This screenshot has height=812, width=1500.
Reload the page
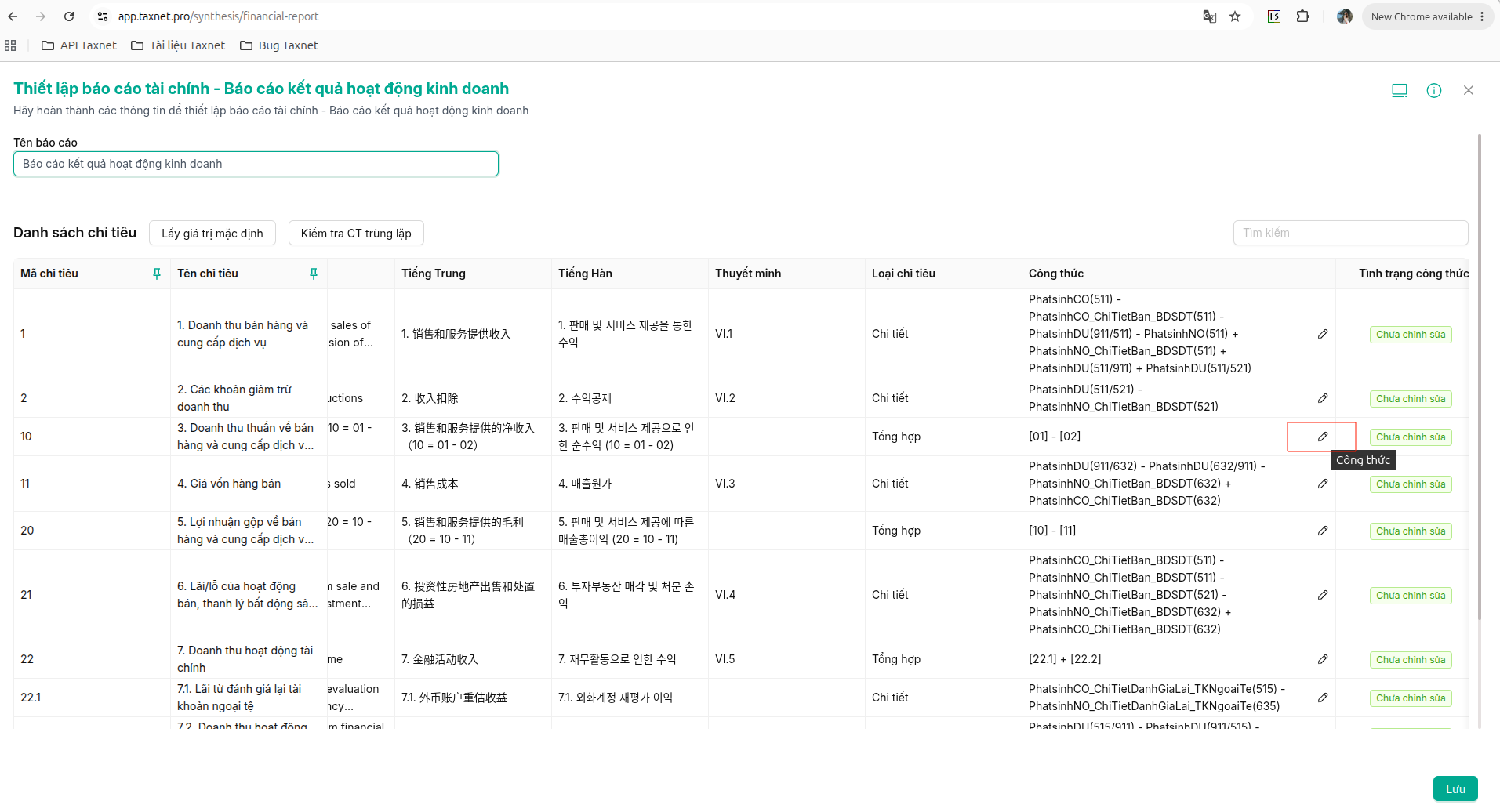[x=69, y=16]
